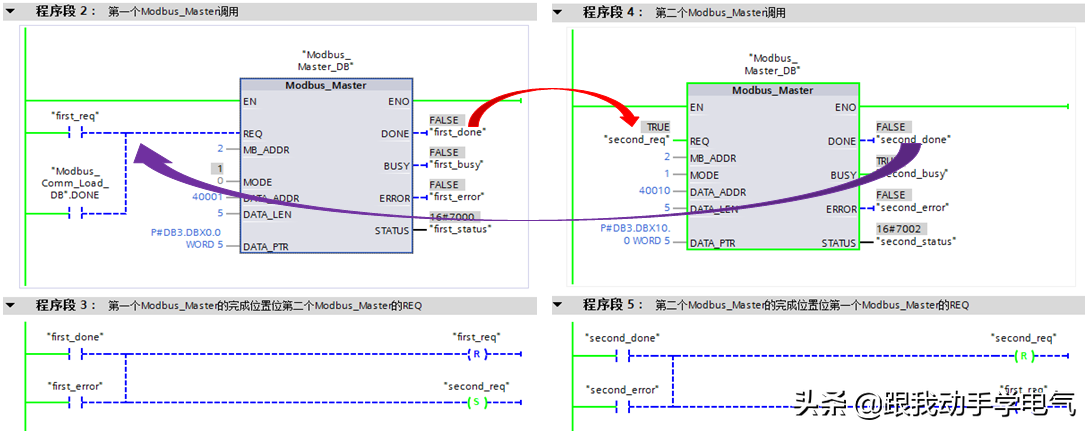Image resolution: width=1089 pixels, height=431 pixels.
Task: Click the TRUE monitor value above "second_req"
Action: [656, 128]
